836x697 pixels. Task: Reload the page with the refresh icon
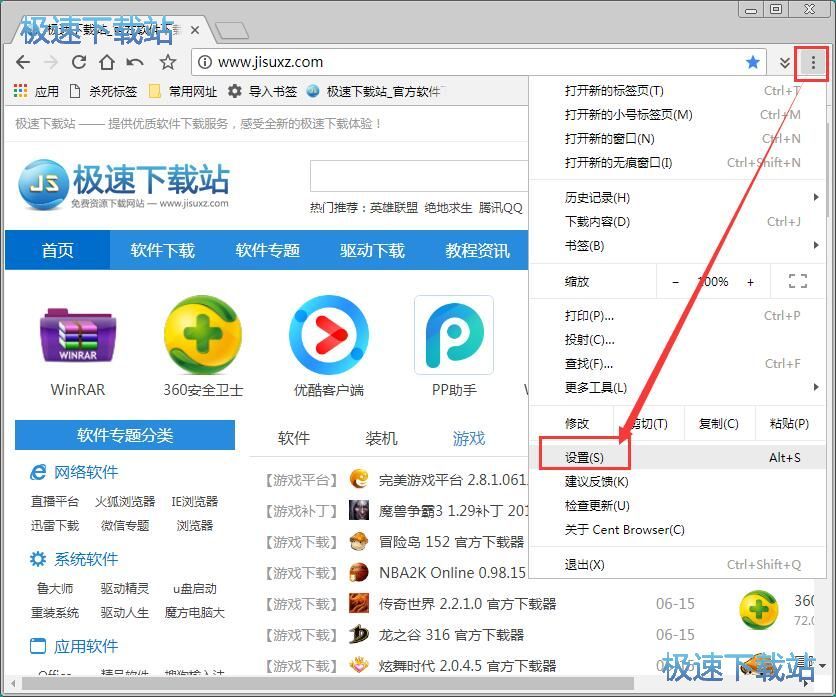click(x=79, y=62)
